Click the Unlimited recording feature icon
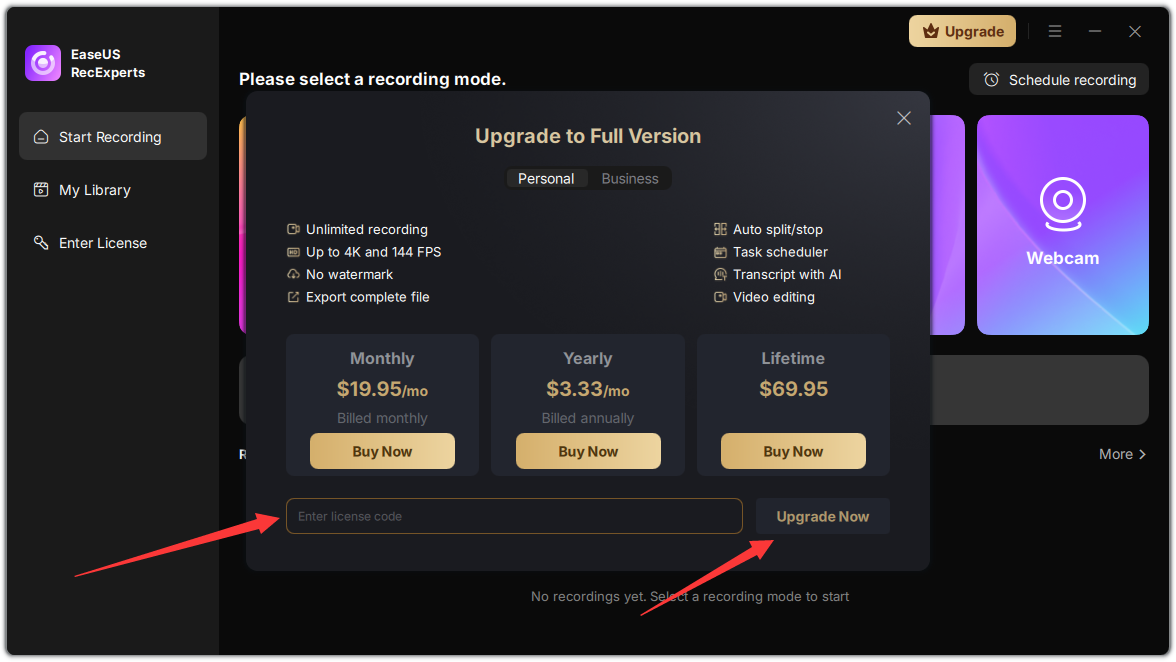Viewport: 1176px width, 662px height. (293, 229)
